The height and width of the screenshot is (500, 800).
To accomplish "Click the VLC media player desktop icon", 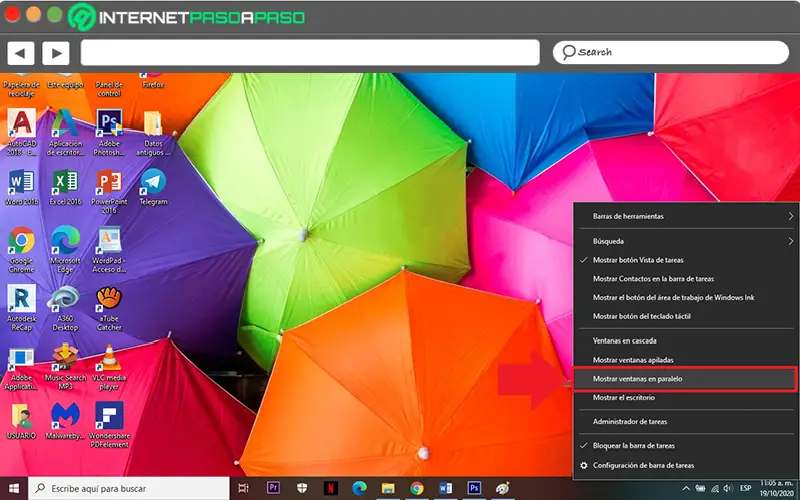I will point(109,367).
